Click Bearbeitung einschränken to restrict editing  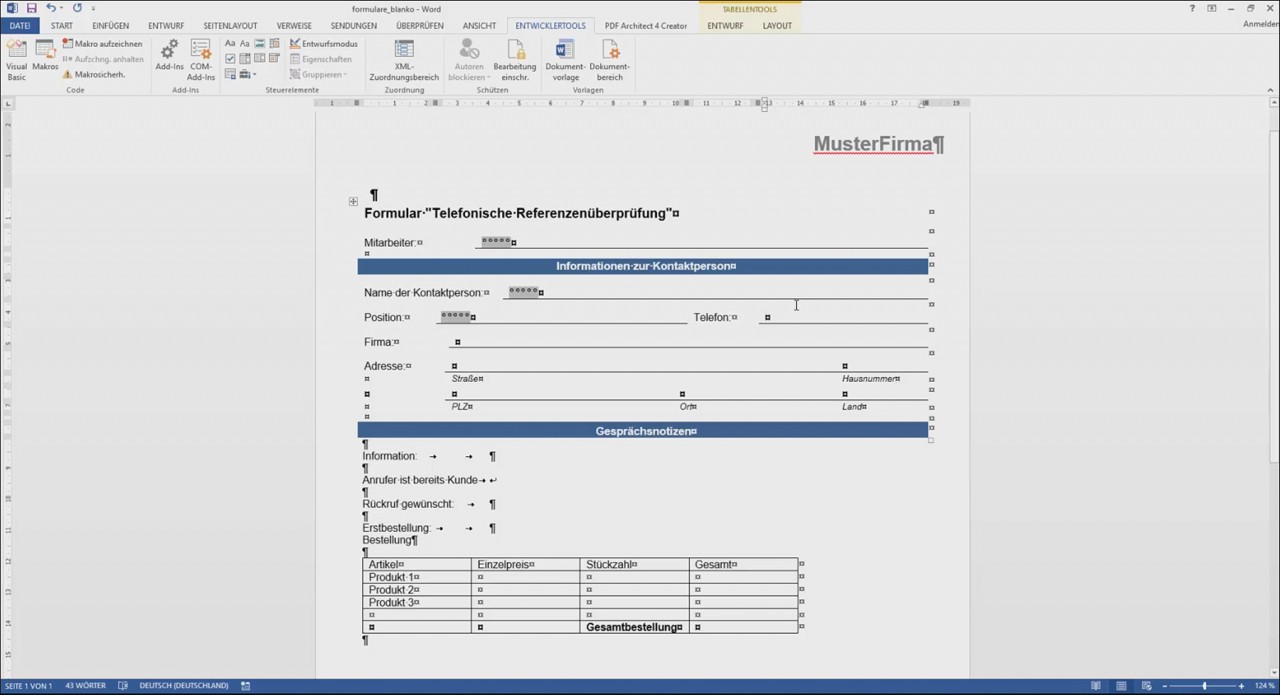tap(515, 60)
